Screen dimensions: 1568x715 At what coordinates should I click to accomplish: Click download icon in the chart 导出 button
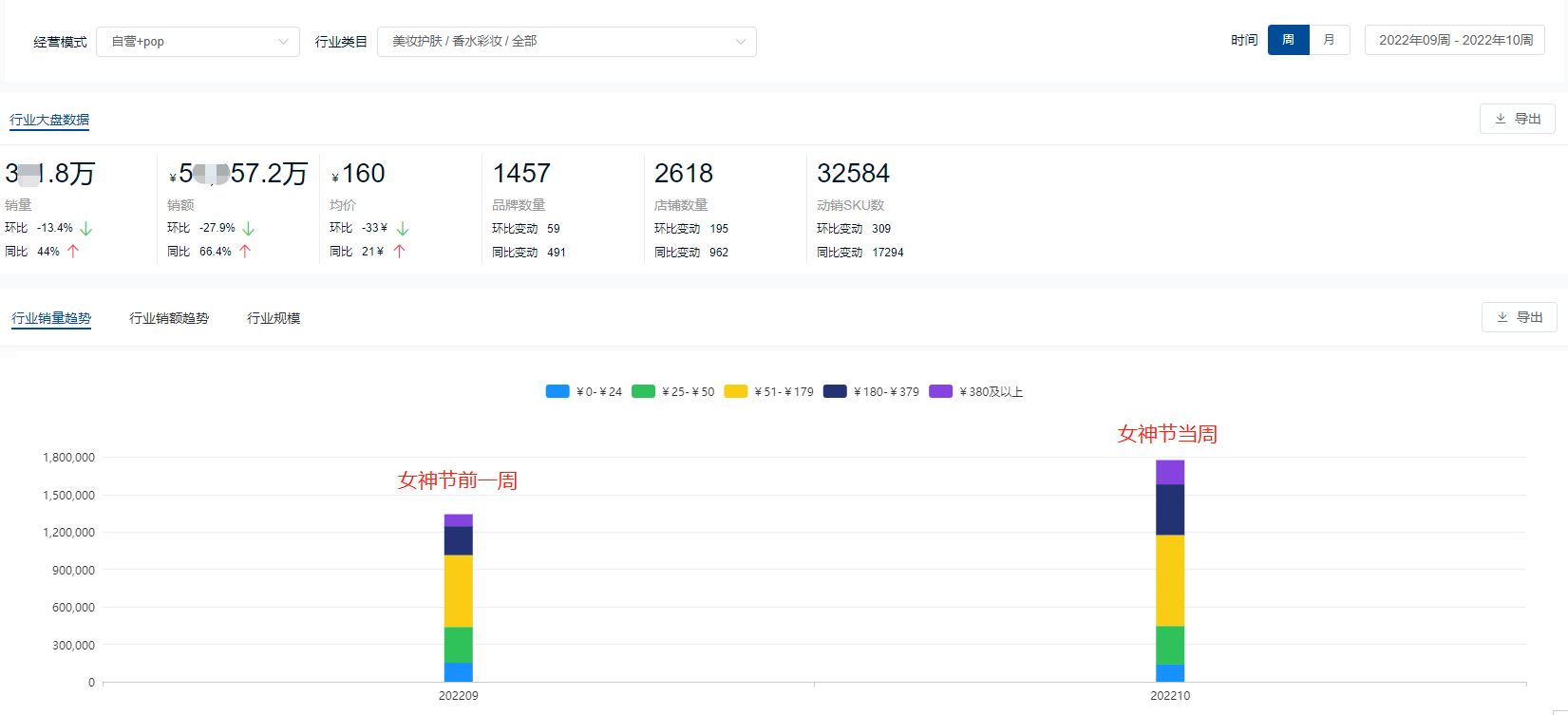(x=1502, y=317)
